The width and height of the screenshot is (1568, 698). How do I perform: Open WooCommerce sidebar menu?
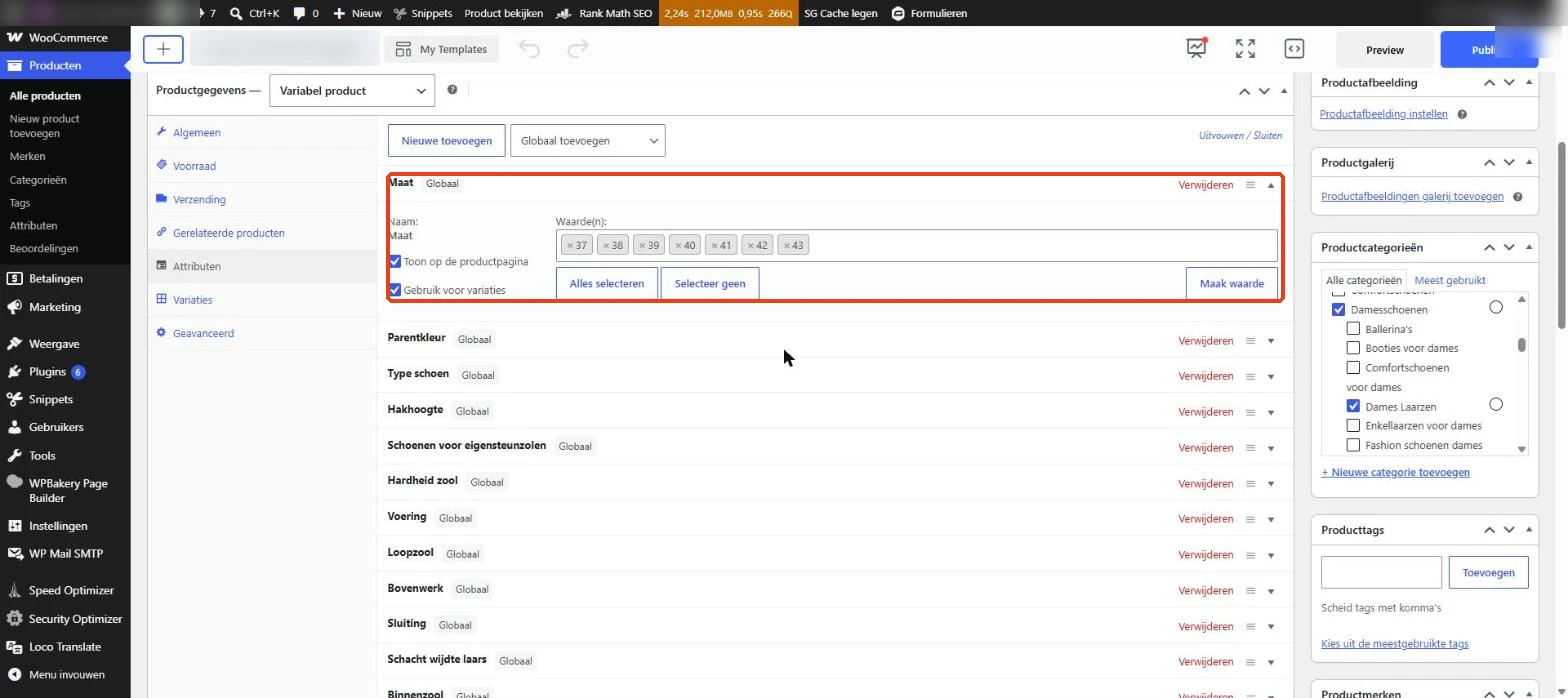(x=66, y=38)
